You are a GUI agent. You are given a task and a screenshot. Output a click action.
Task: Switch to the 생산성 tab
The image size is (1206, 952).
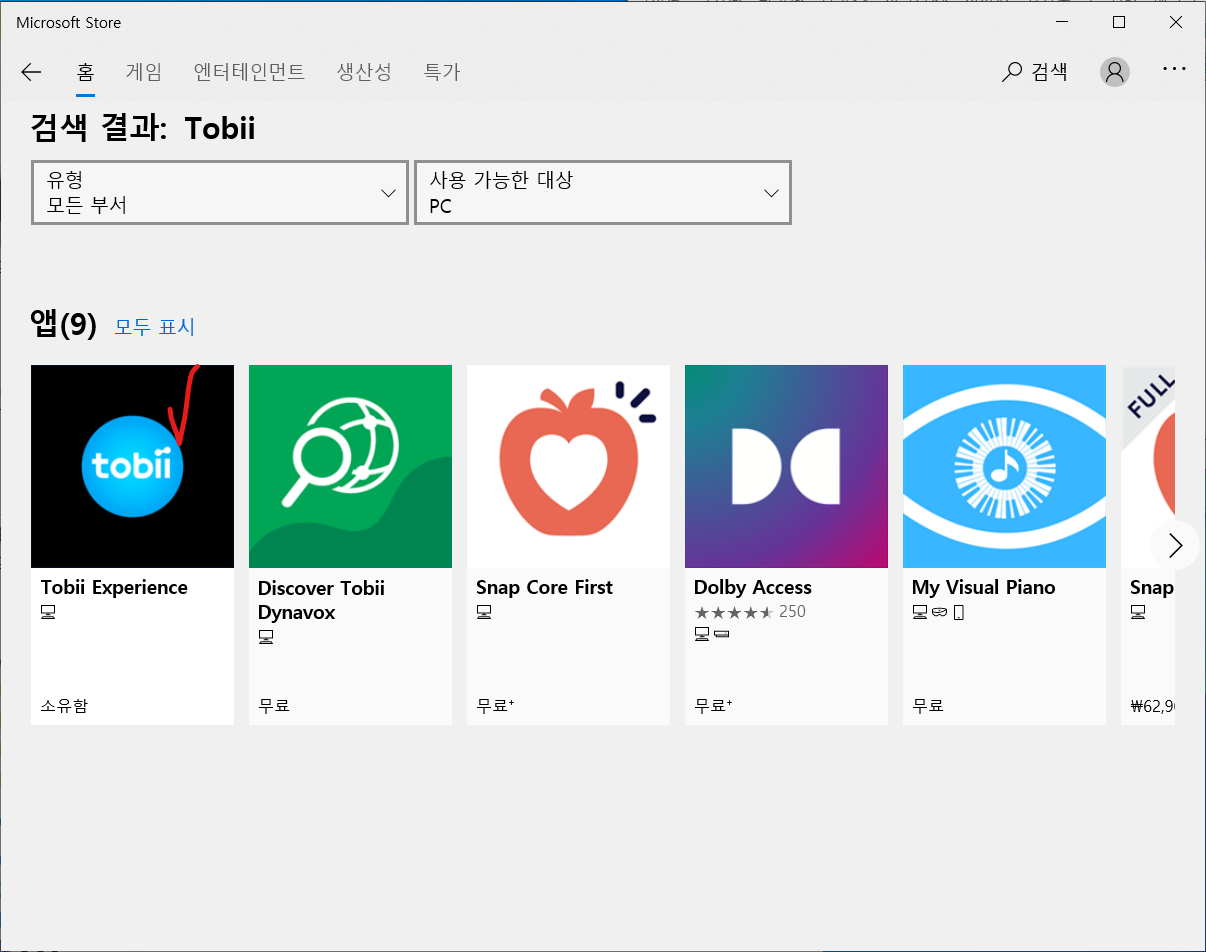364,72
